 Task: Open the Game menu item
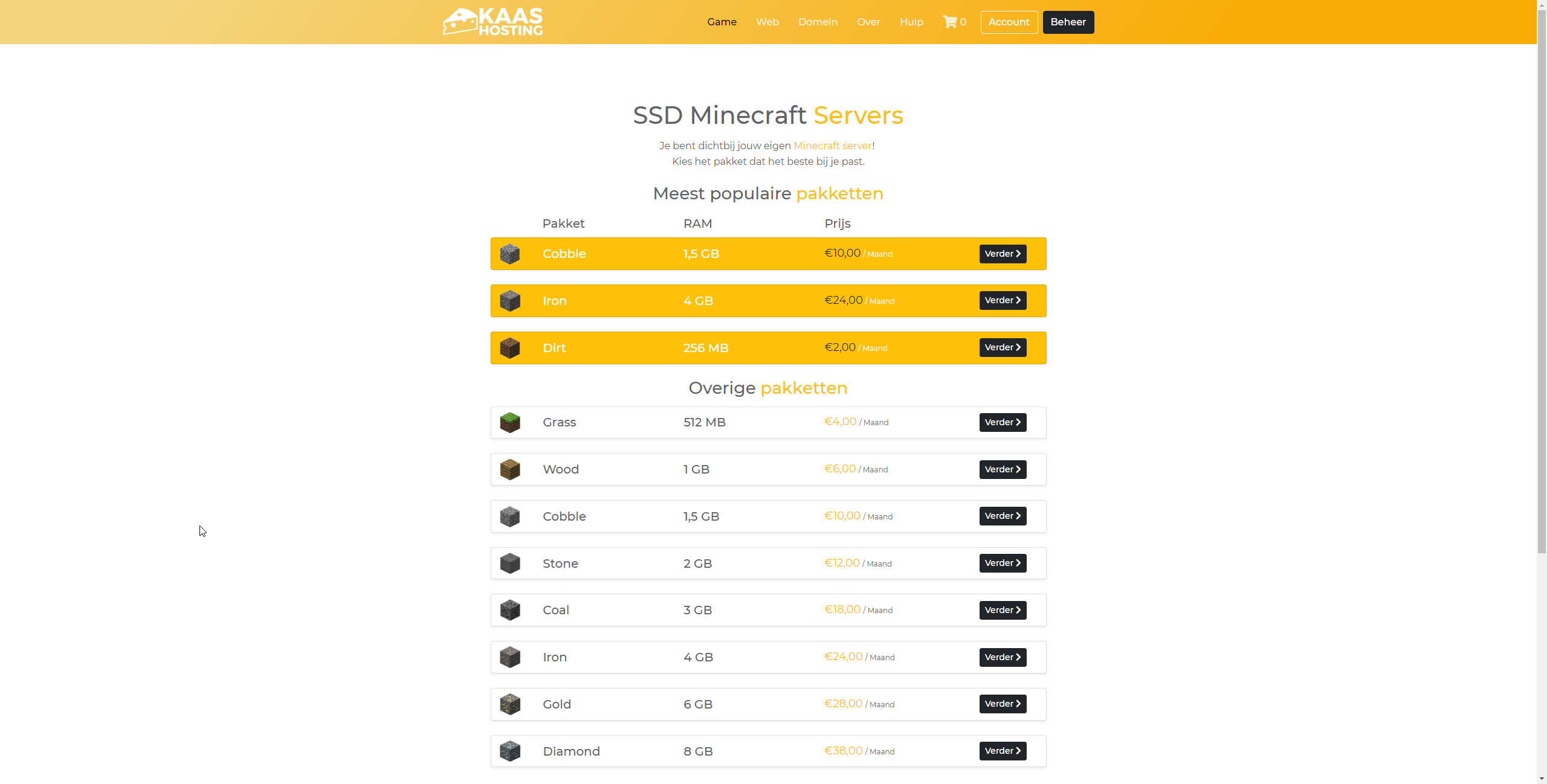point(722,22)
